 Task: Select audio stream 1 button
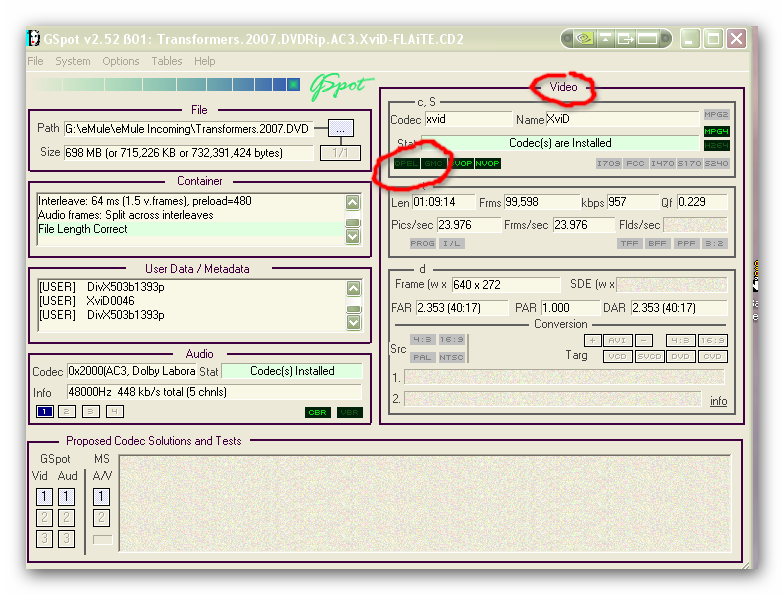[x=44, y=412]
